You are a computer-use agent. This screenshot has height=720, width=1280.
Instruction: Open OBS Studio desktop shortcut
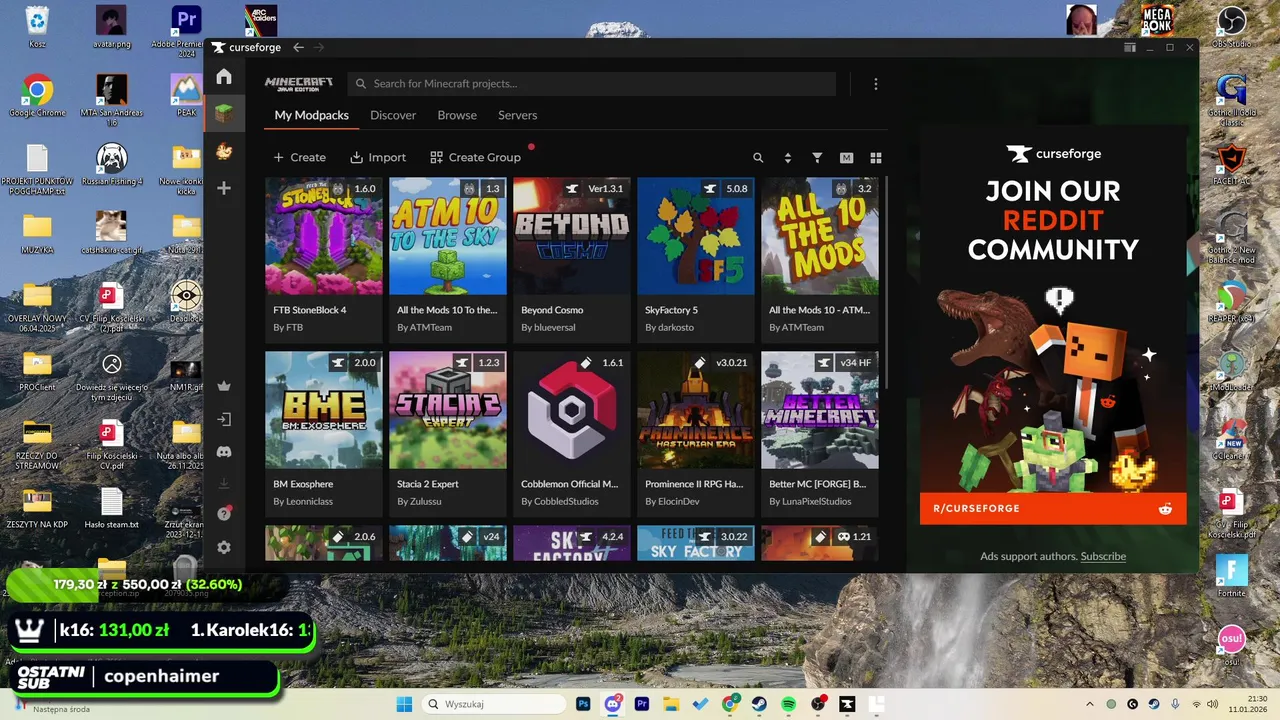coord(1231,27)
